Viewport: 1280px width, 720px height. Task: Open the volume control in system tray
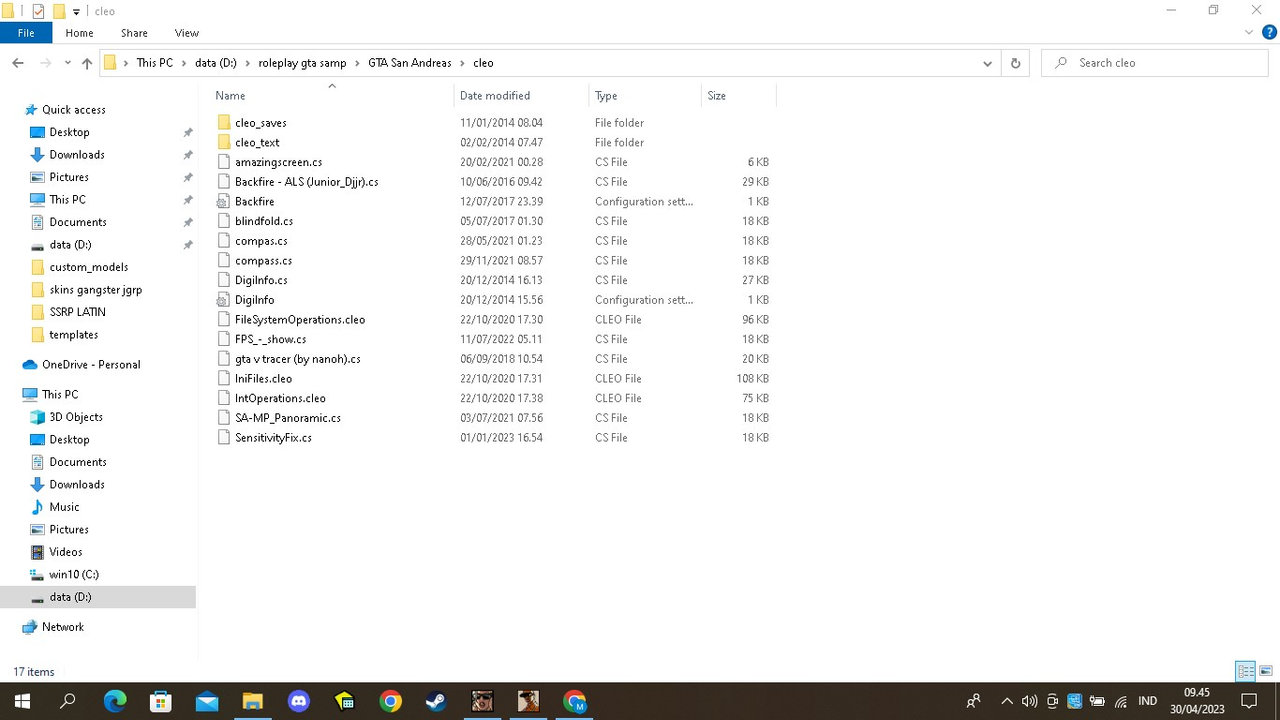pos(1029,701)
